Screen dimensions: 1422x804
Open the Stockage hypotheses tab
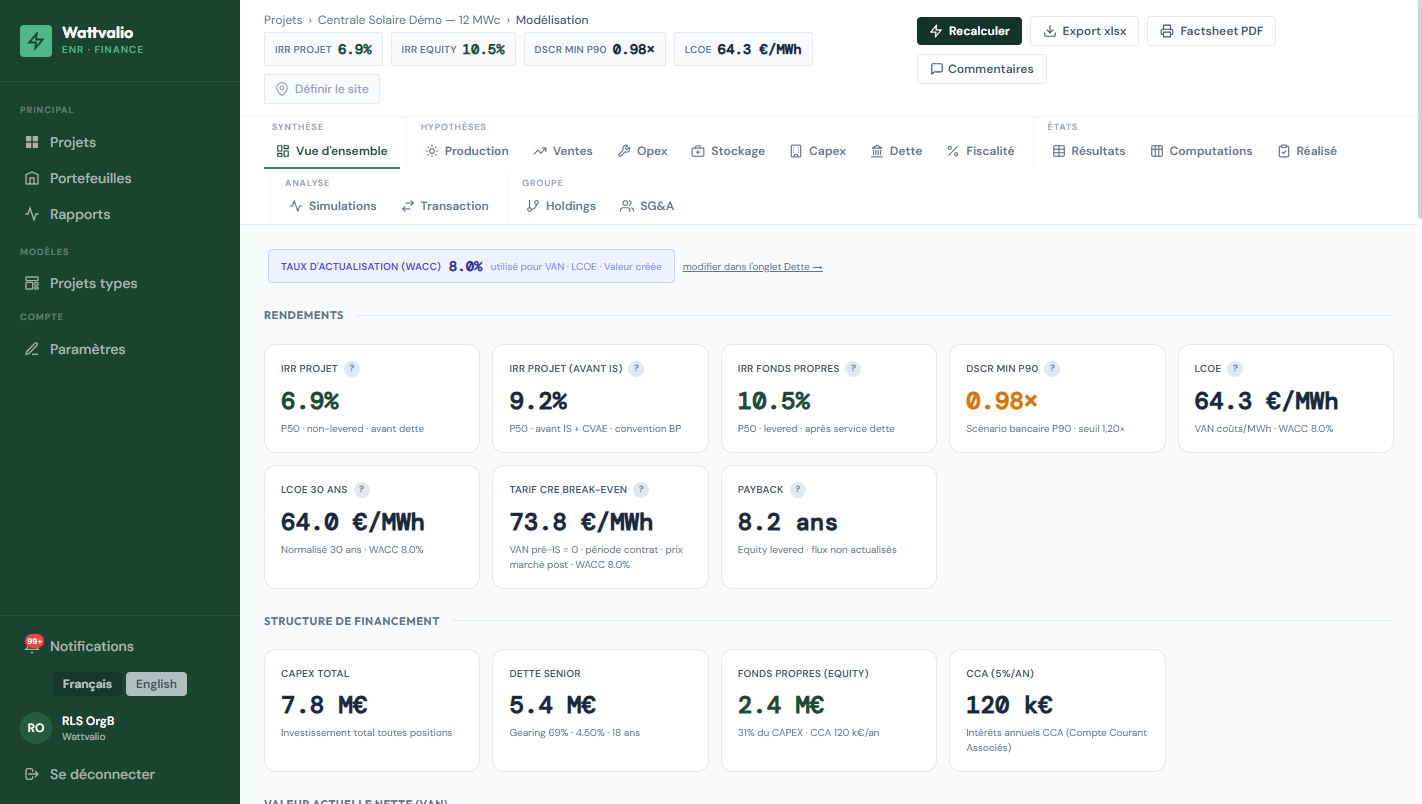click(728, 151)
